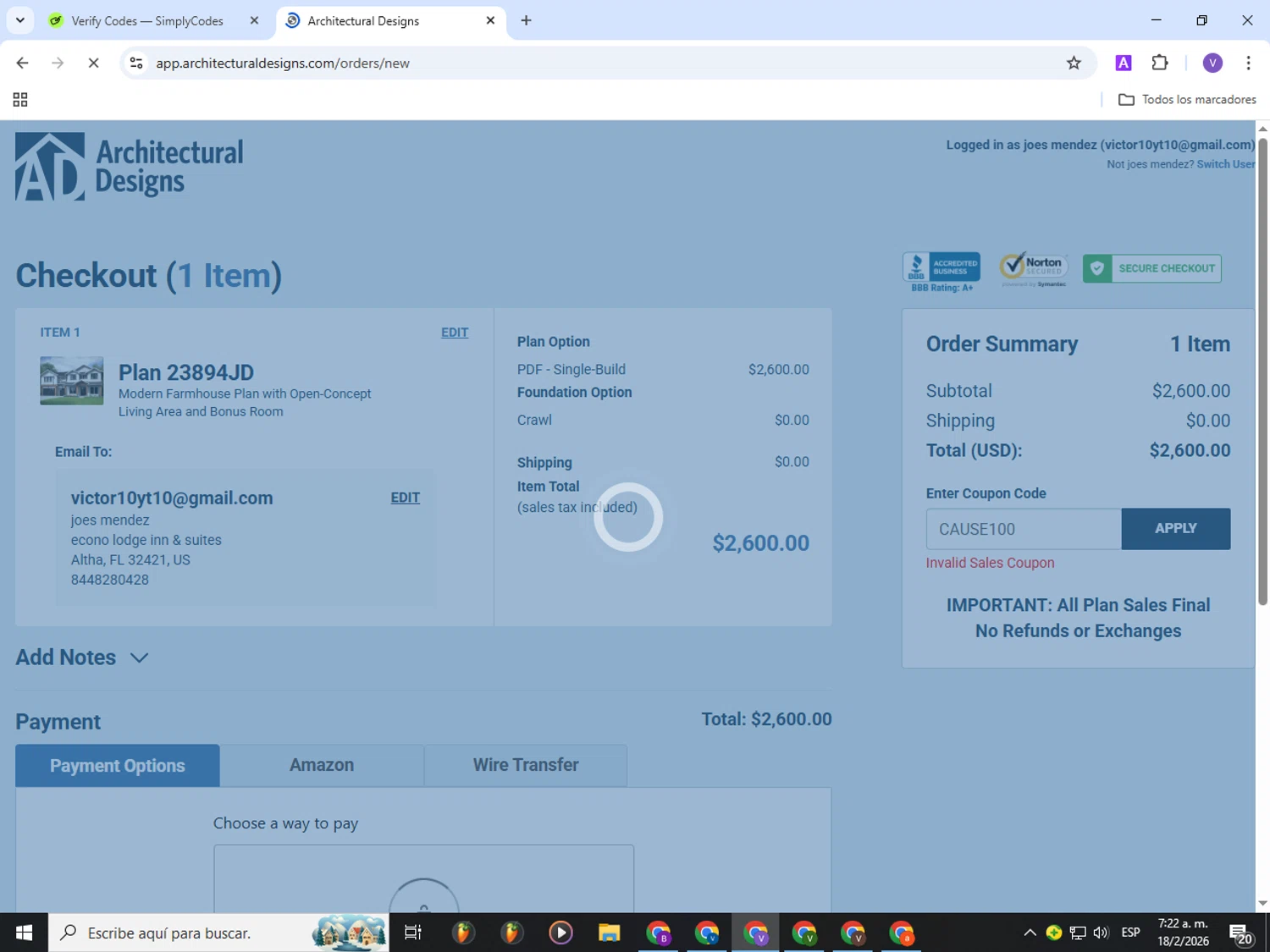Add a new browser tab
Image resolution: width=1270 pixels, height=952 pixels.
coord(526,20)
